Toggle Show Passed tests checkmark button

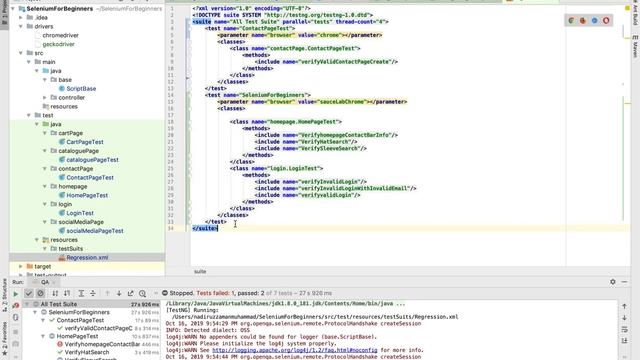pos(29,293)
